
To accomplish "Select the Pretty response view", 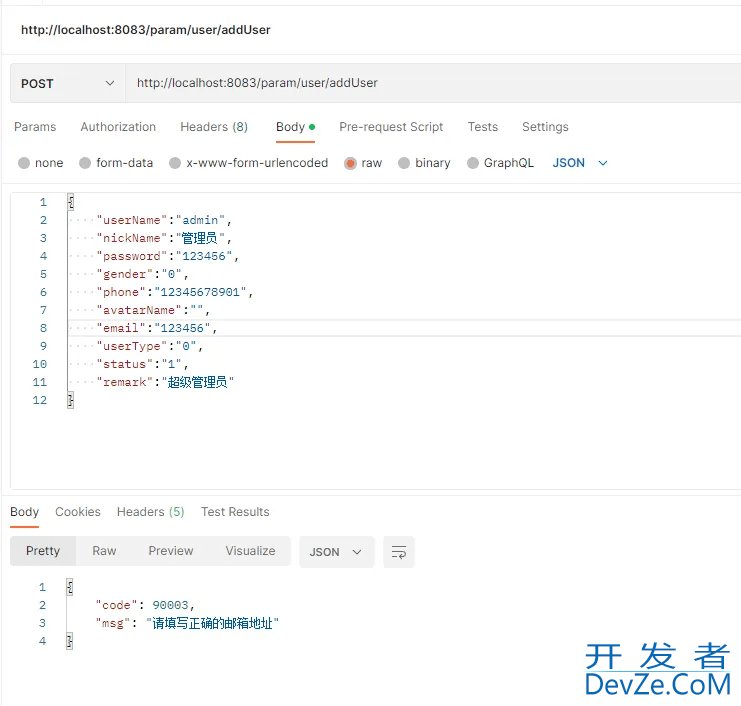I will [43, 551].
